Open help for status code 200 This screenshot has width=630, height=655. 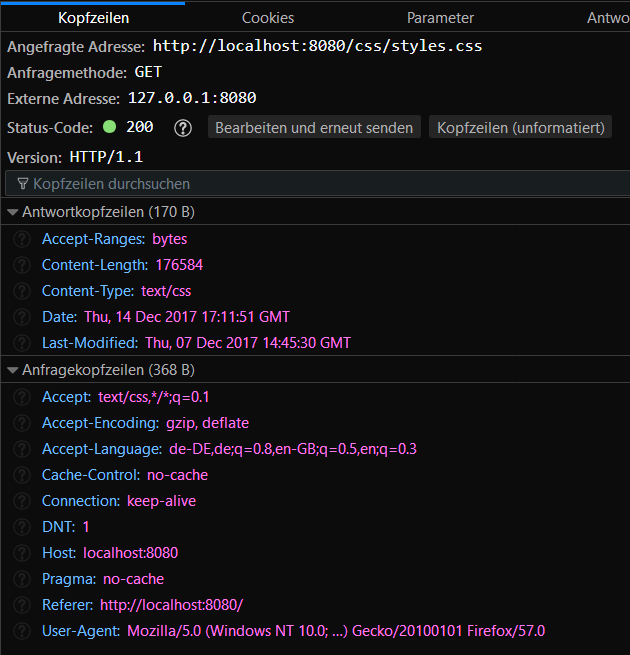coord(183,128)
